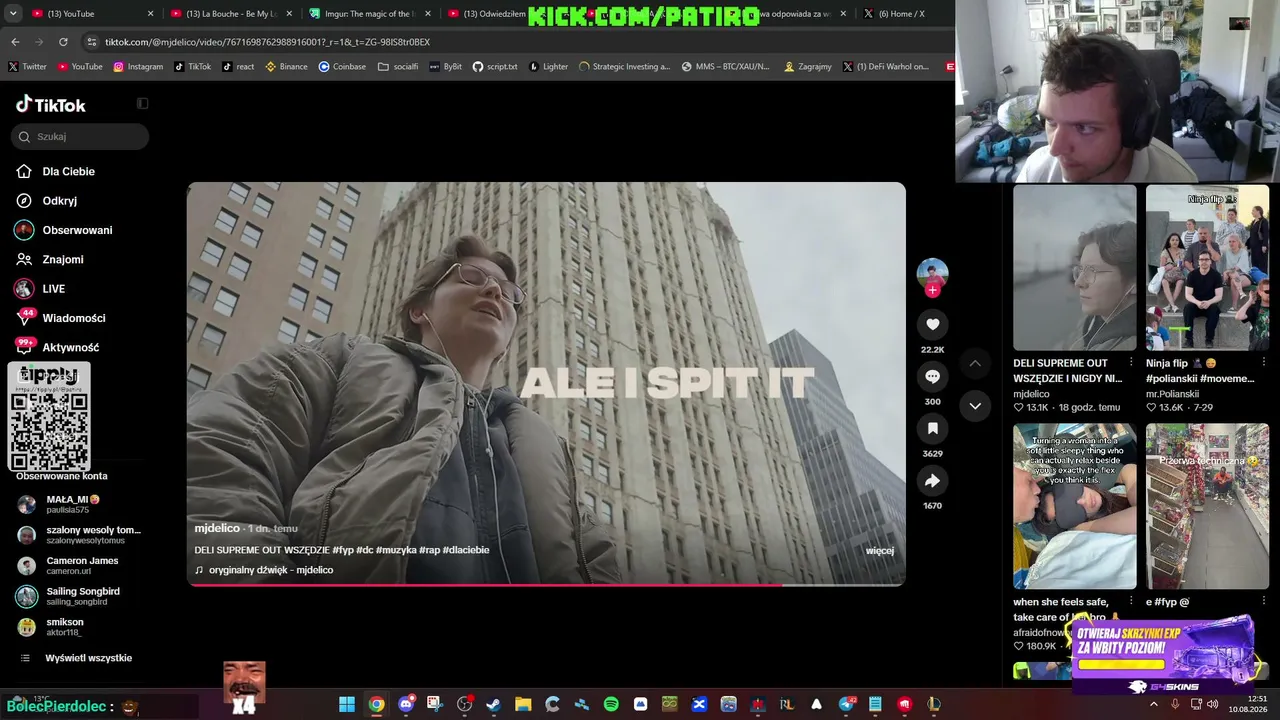Show hidden system tray icons
1280x720 pixels.
coord(1153,704)
